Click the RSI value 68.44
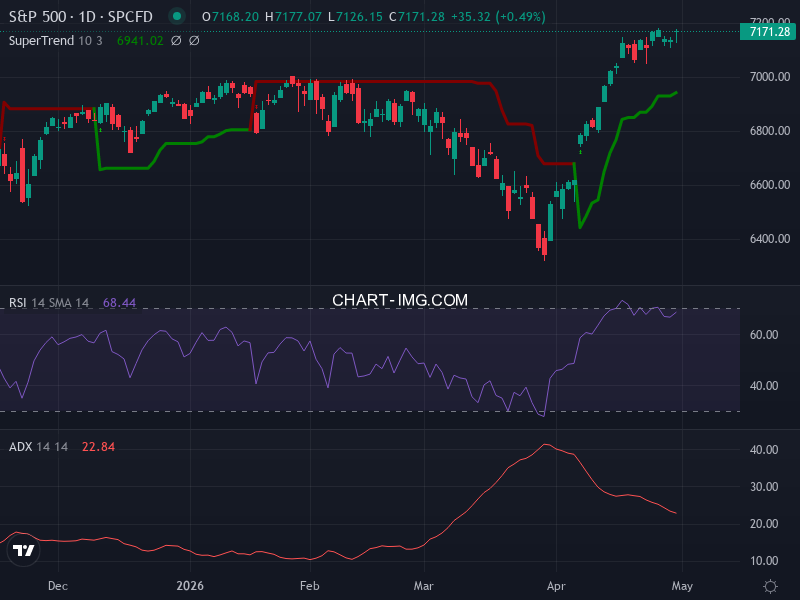This screenshot has width=800, height=600. pos(120,300)
